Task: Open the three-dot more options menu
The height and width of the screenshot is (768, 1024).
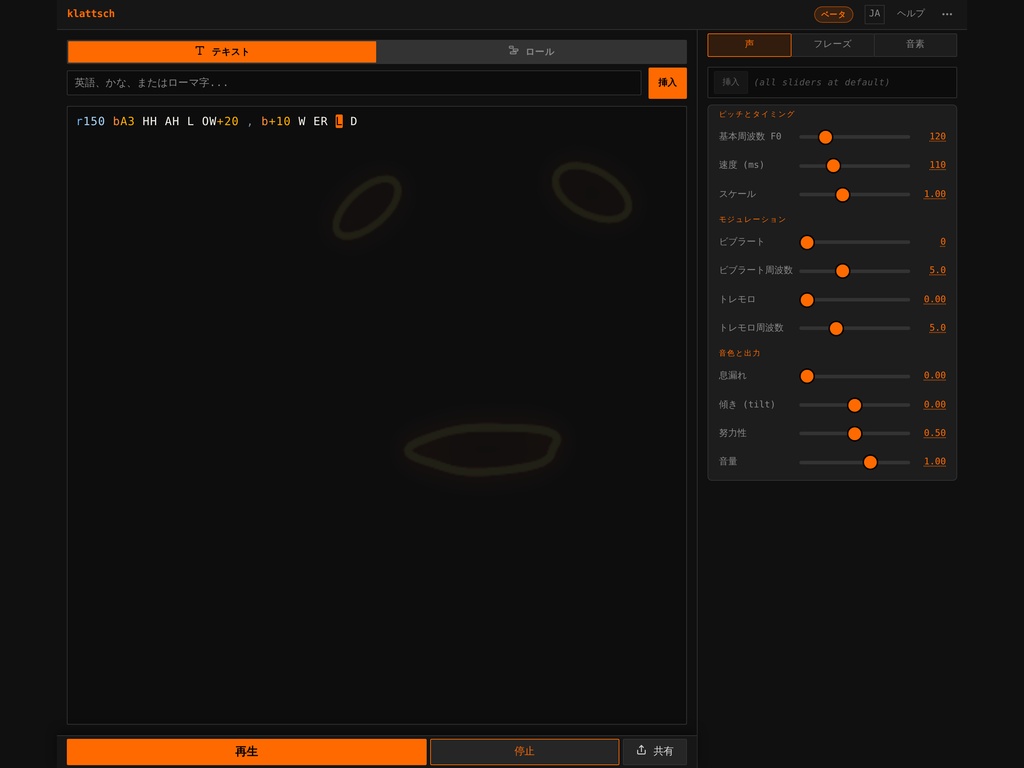Action: [x=946, y=14]
